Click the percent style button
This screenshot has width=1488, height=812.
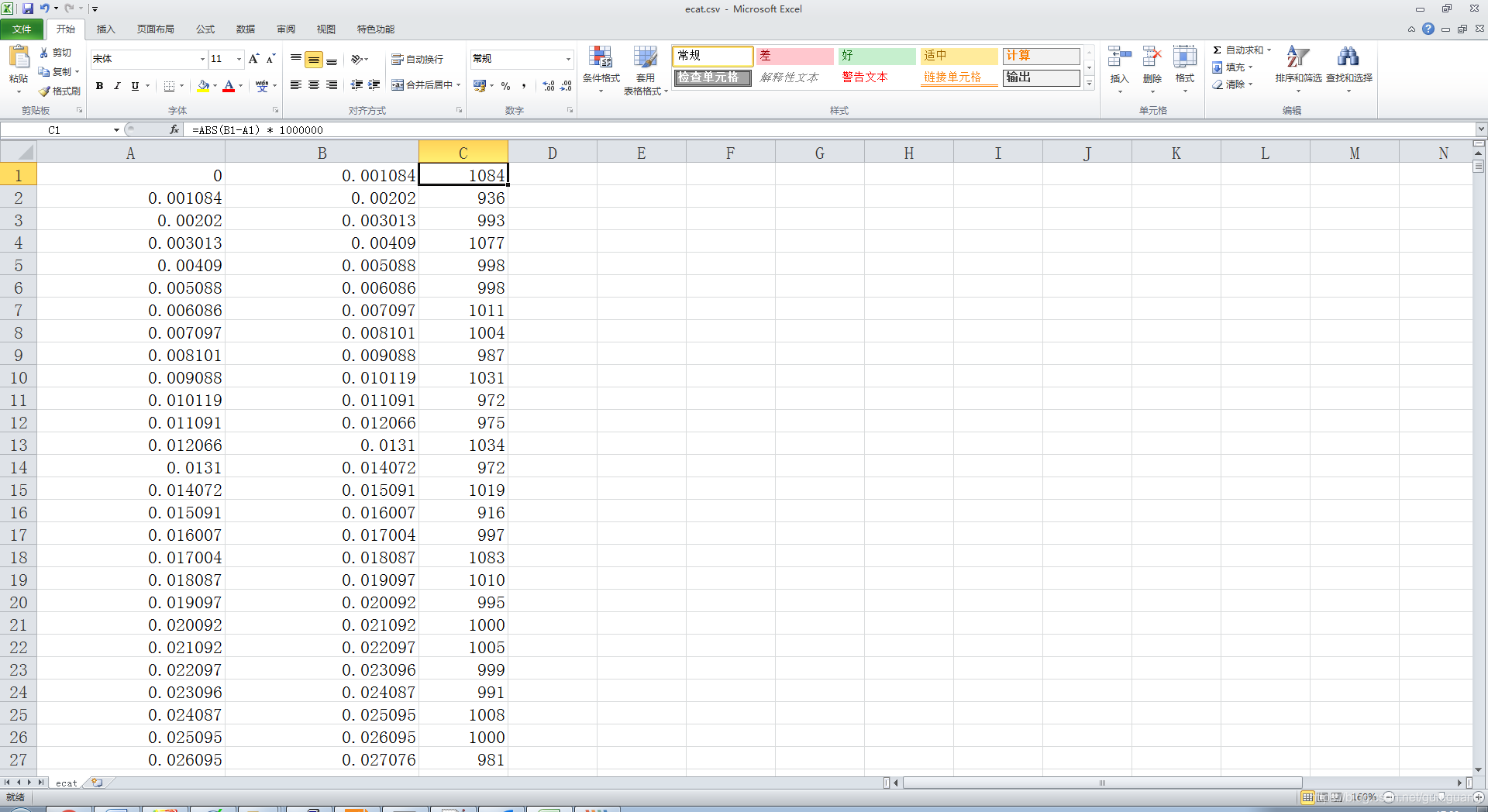[x=506, y=86]
